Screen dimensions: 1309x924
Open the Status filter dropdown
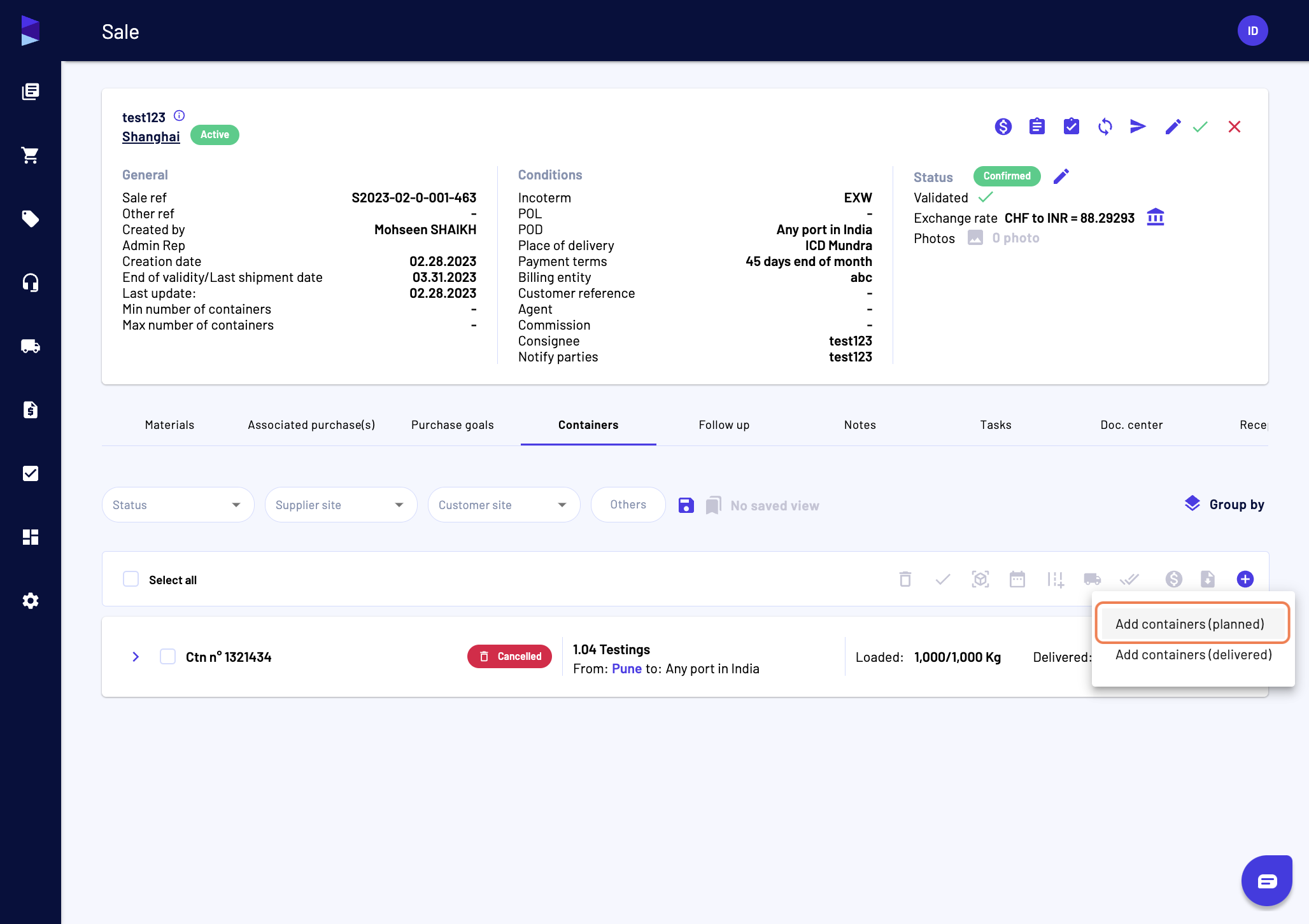tap(178, 505)
